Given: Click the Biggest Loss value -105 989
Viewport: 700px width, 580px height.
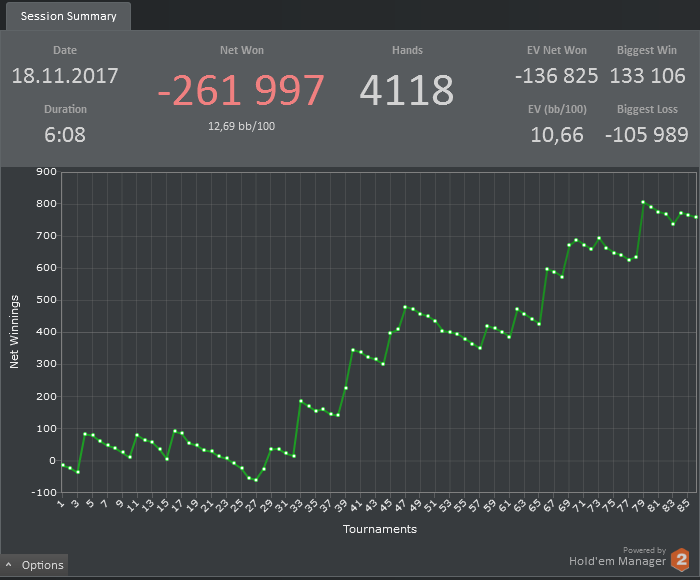Looking at the screenshot, I should 646,135.
